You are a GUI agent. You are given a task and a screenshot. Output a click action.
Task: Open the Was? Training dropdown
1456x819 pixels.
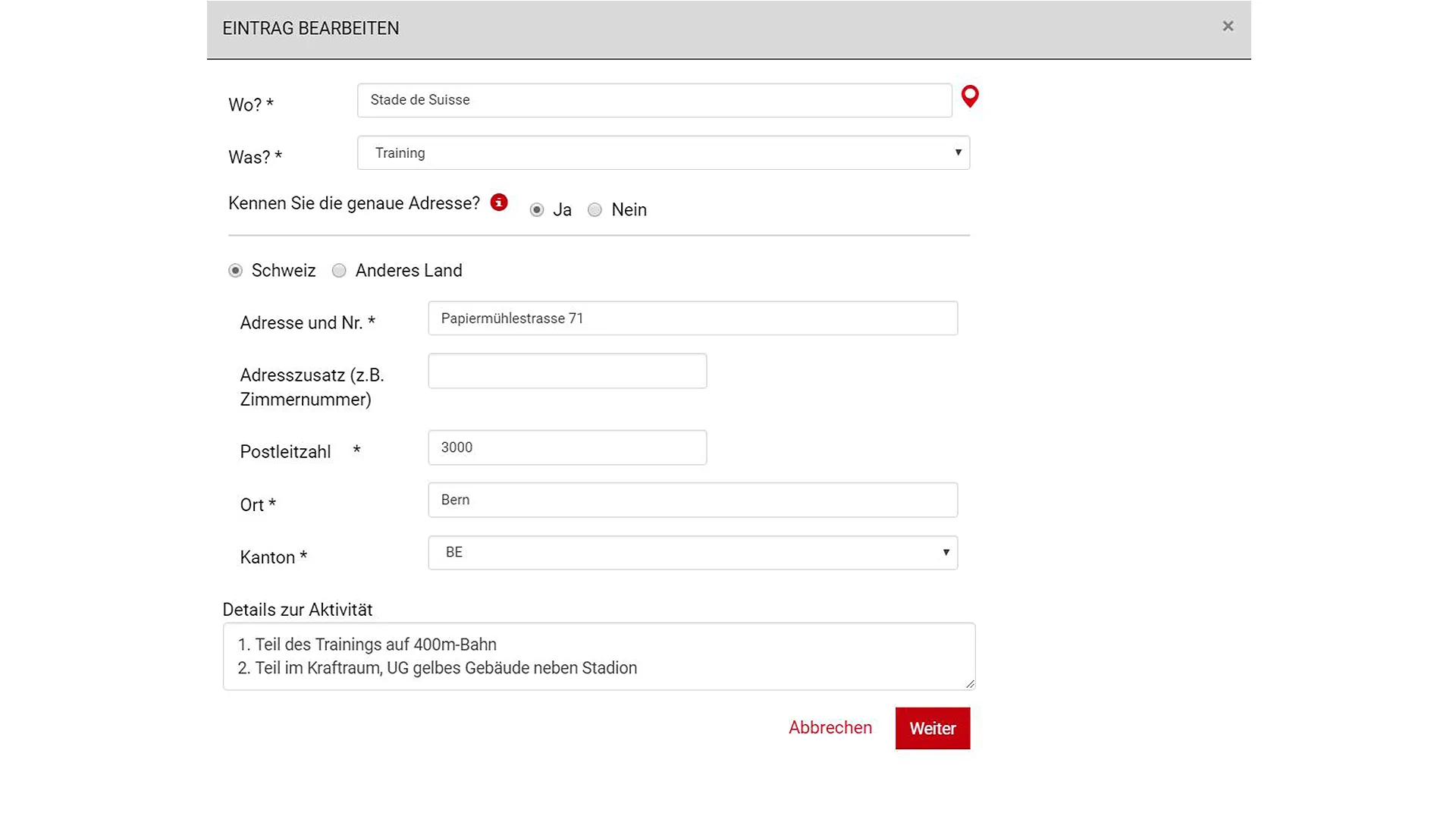664,152
